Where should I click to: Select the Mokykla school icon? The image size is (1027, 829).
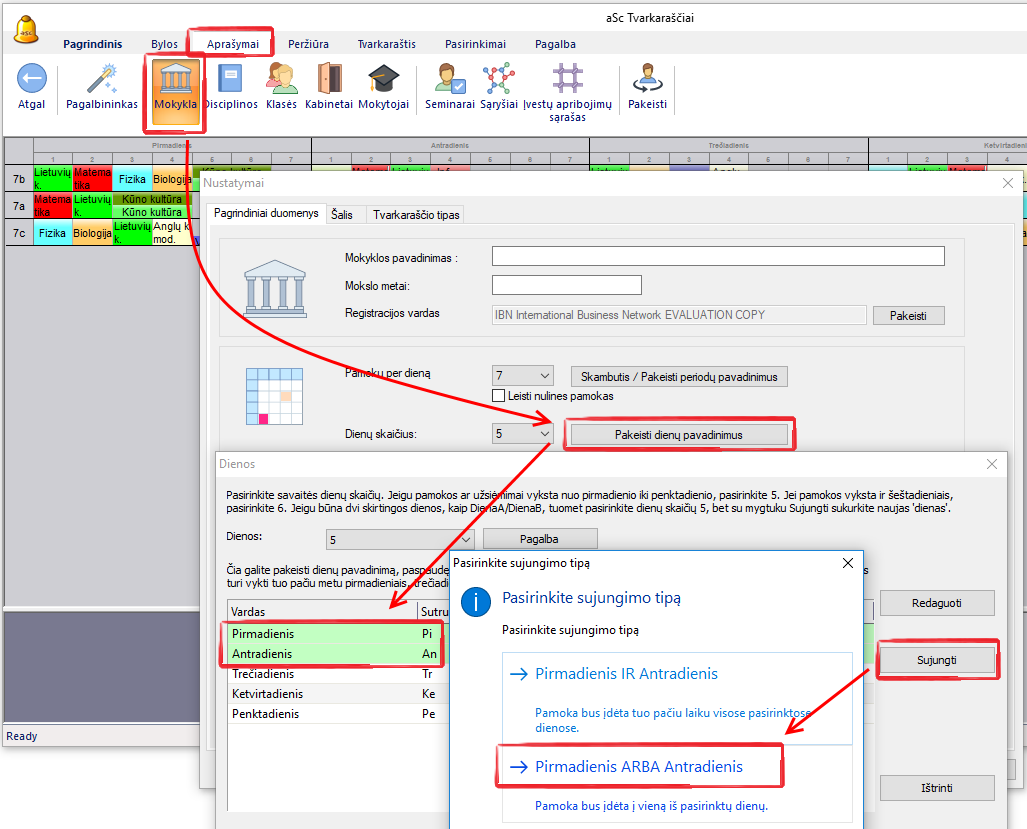pyautogui.click(x=175, y=80)
